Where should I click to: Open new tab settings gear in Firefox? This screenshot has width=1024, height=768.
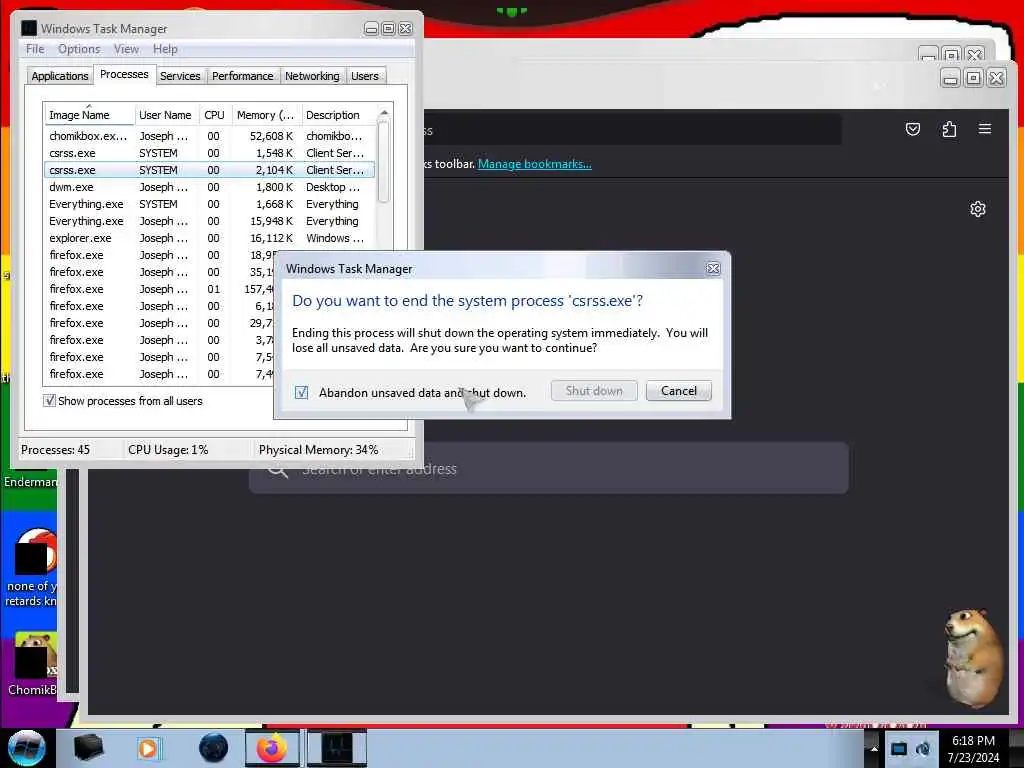[x=978, y=209]
